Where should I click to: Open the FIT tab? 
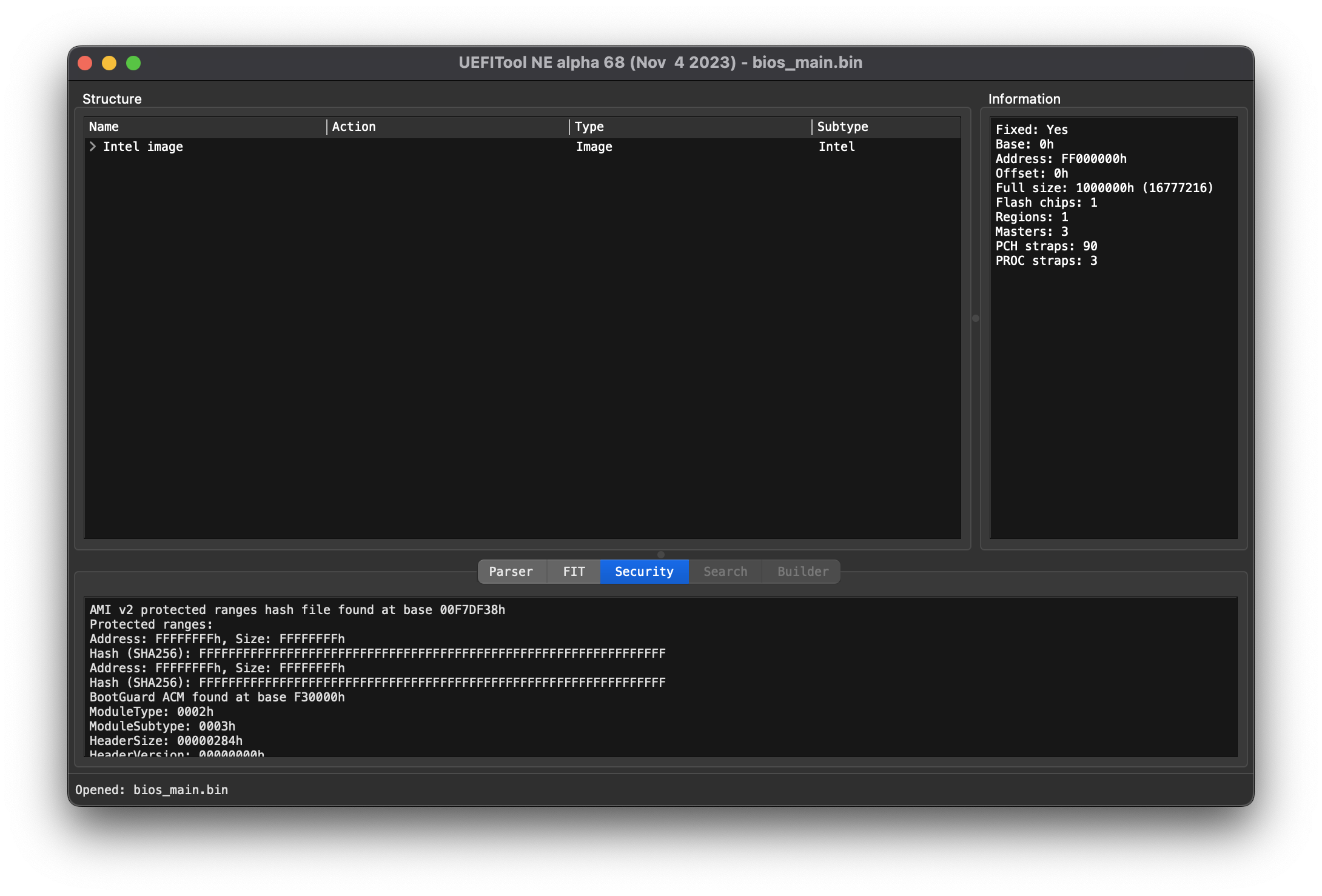point(574,572)
